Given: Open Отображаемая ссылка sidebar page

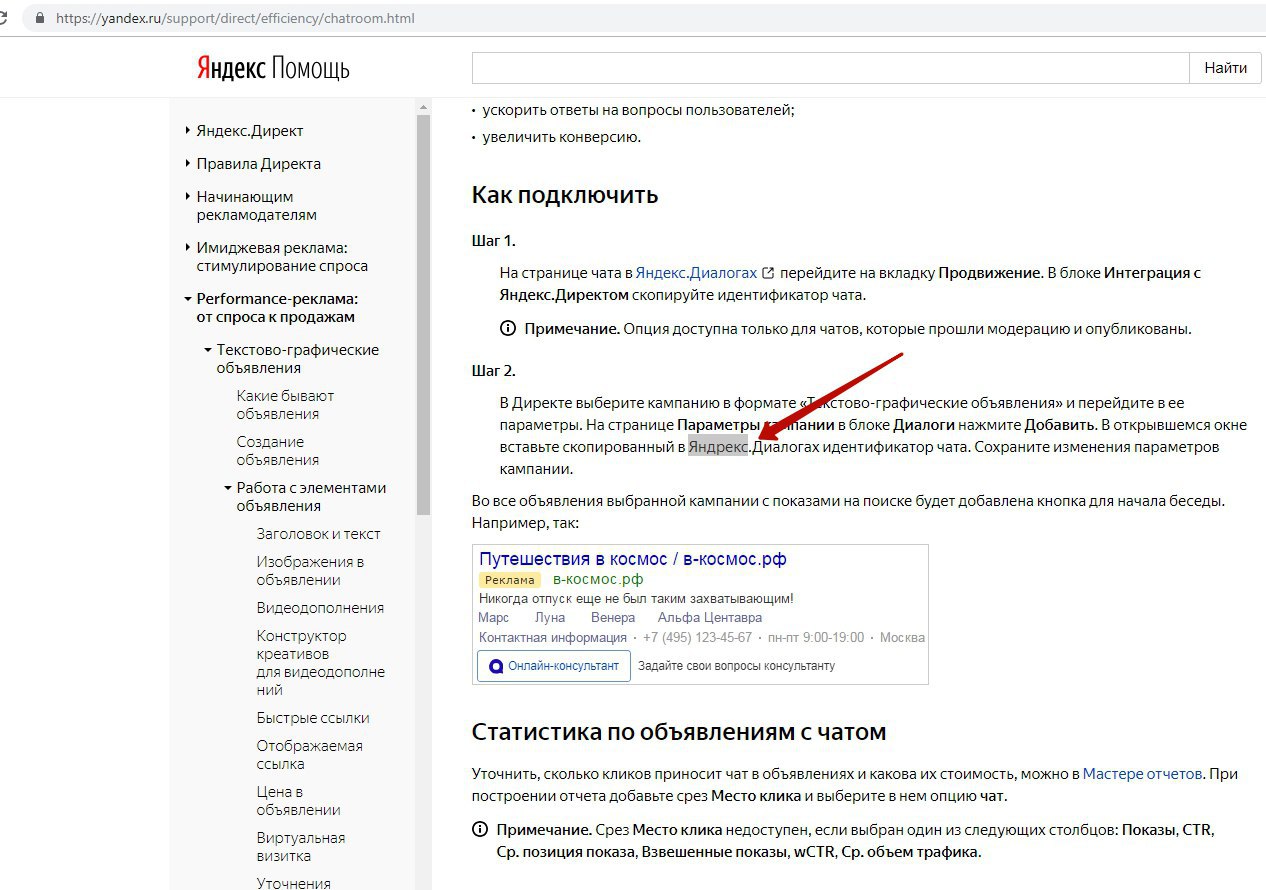Looking at the screenshot, I should click(x=309, y=755).
